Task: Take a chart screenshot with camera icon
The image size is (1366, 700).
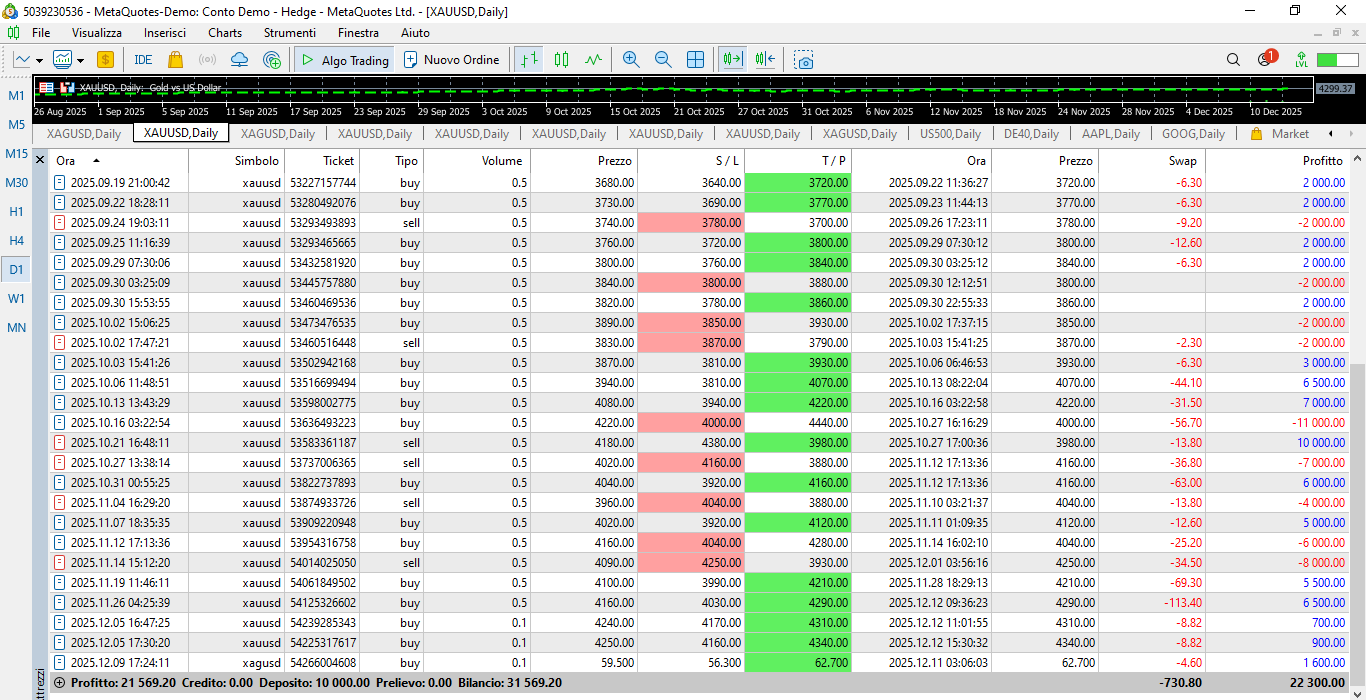Action: coord(804,60)
